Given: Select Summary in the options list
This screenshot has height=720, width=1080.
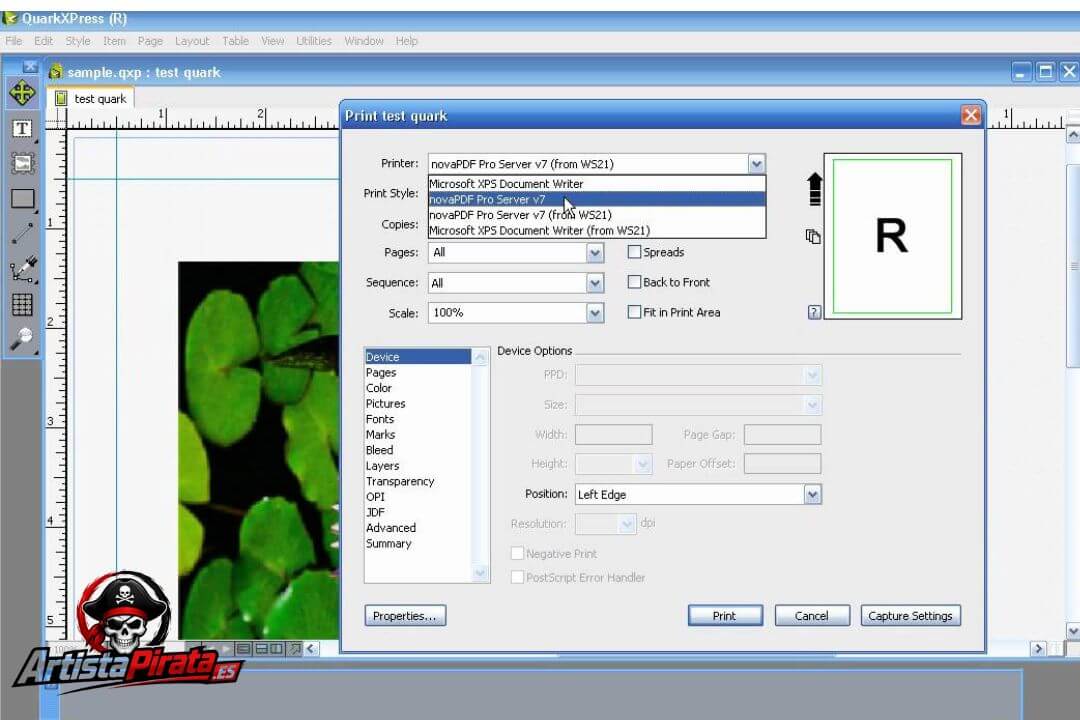Looking at the screenshot, I should click(417, 544).
